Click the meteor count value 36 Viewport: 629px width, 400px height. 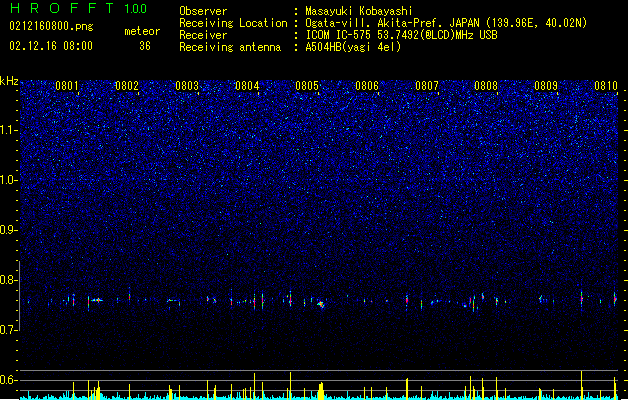pyautogui.click(x=145, y=46)
